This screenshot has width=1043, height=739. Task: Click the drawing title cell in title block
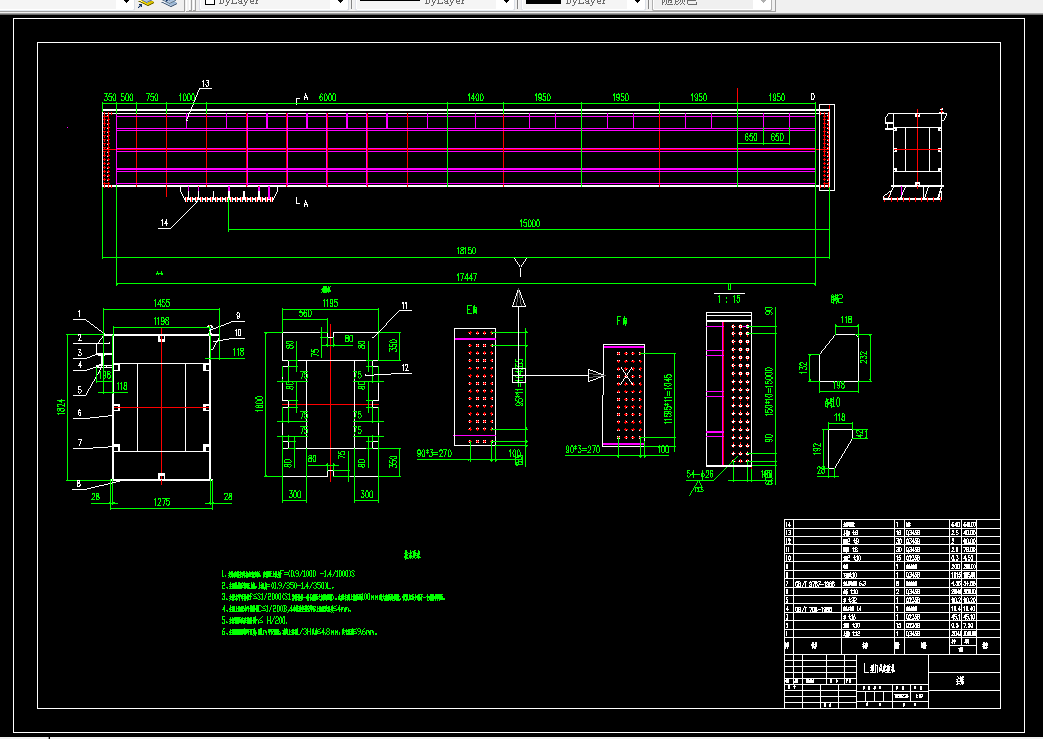[892, 668]
